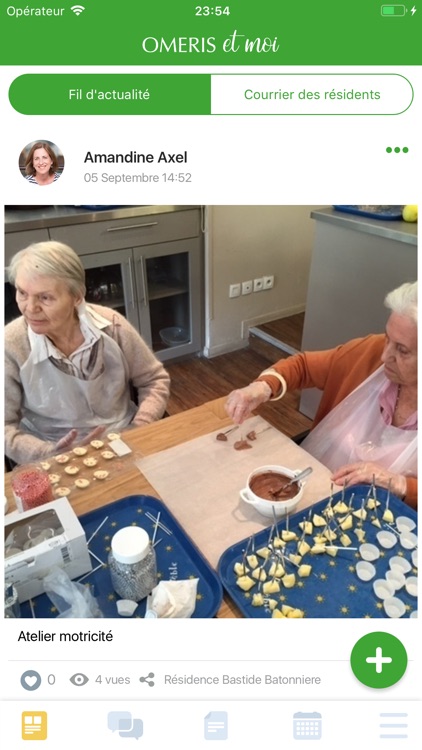Tap the 4 vues count

pos(112,680)
